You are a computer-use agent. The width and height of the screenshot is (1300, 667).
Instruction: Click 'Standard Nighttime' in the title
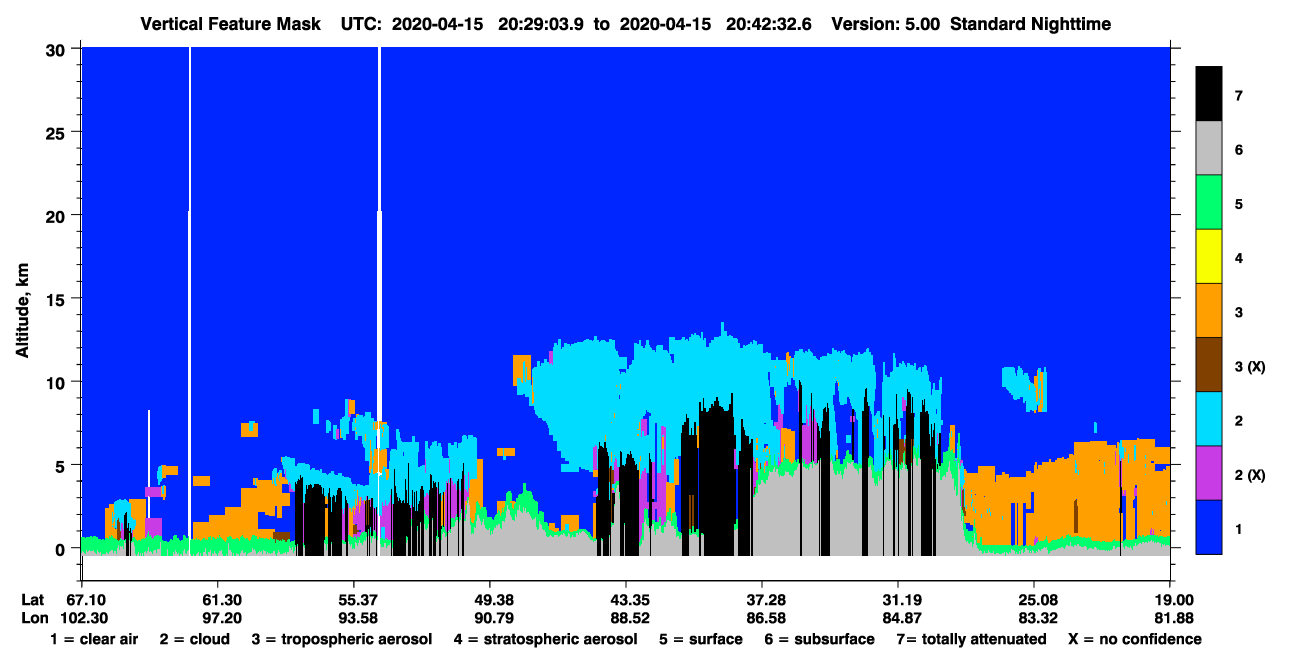[1032, 24]
